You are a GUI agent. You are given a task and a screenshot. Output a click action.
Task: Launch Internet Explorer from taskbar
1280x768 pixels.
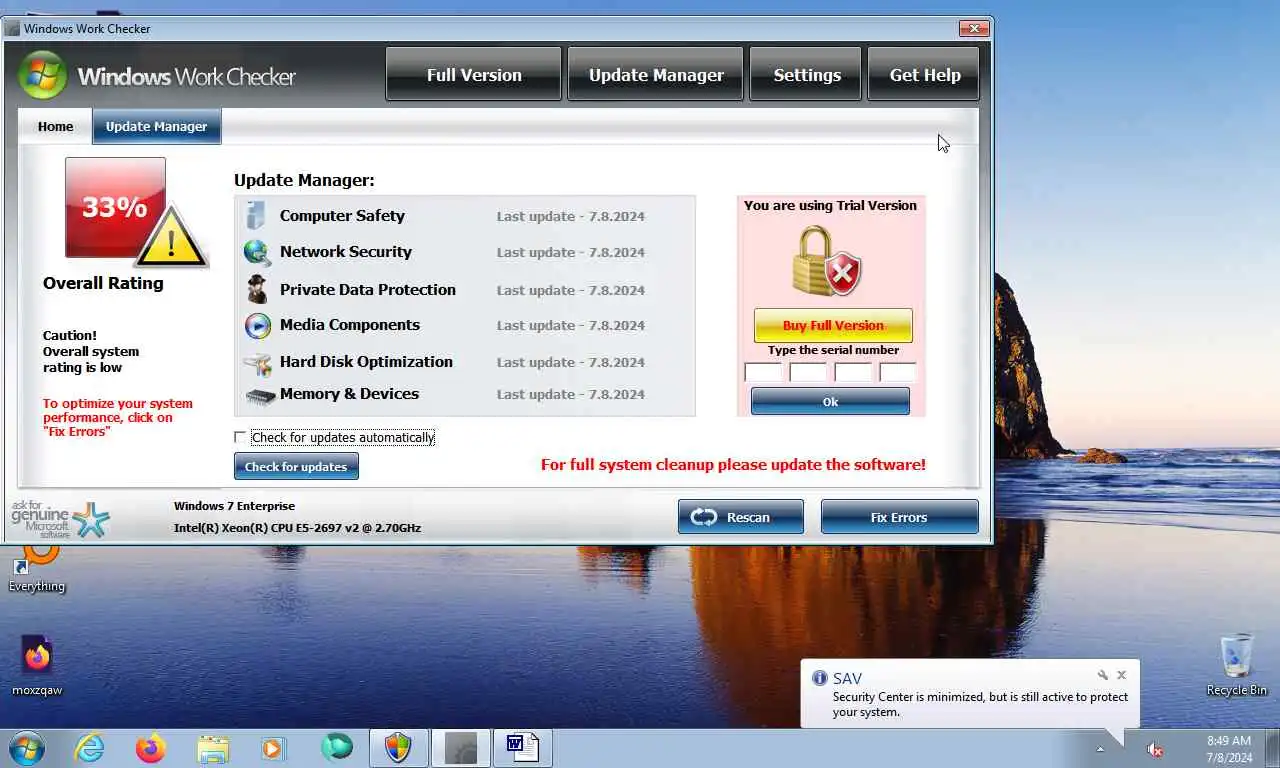89,748
